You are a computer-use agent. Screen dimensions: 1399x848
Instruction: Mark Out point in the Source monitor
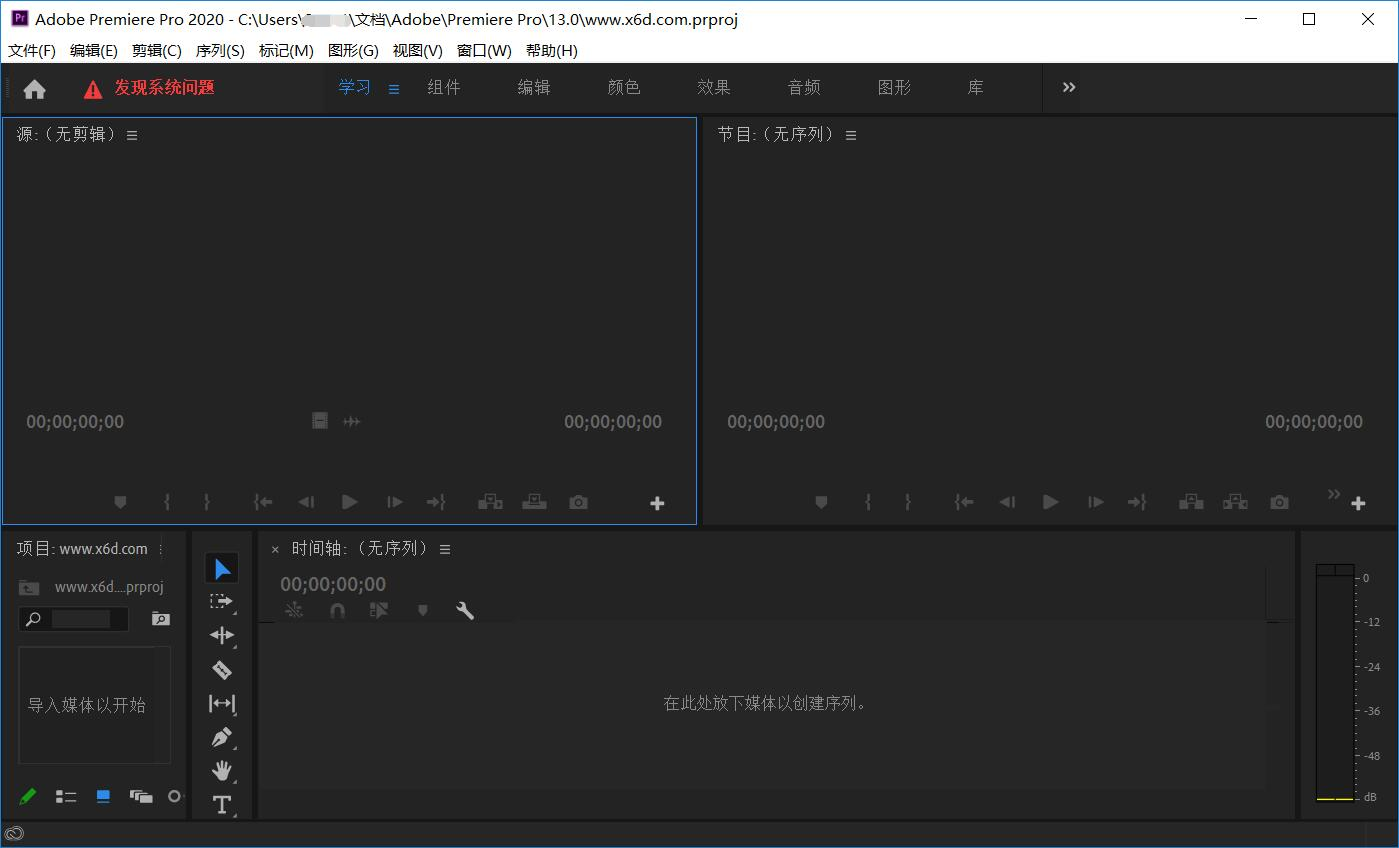click(207, 502)
